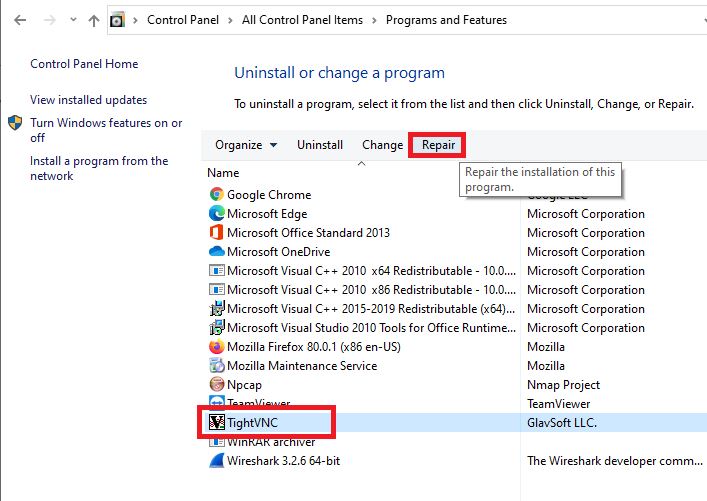Click the Control Panel address bar icon
Screen dimensions: 707x501
pyautogui.click(x=117, y=20)
